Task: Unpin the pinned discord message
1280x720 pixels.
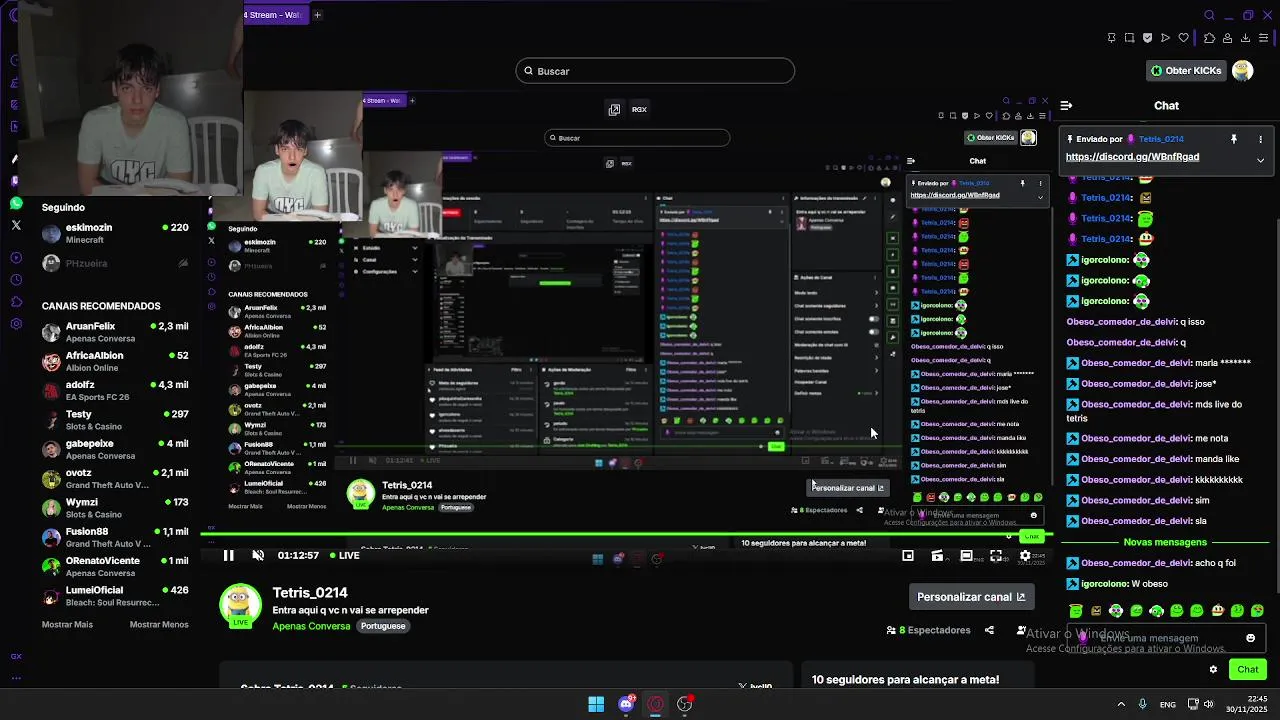Action: coord(1234,139)
